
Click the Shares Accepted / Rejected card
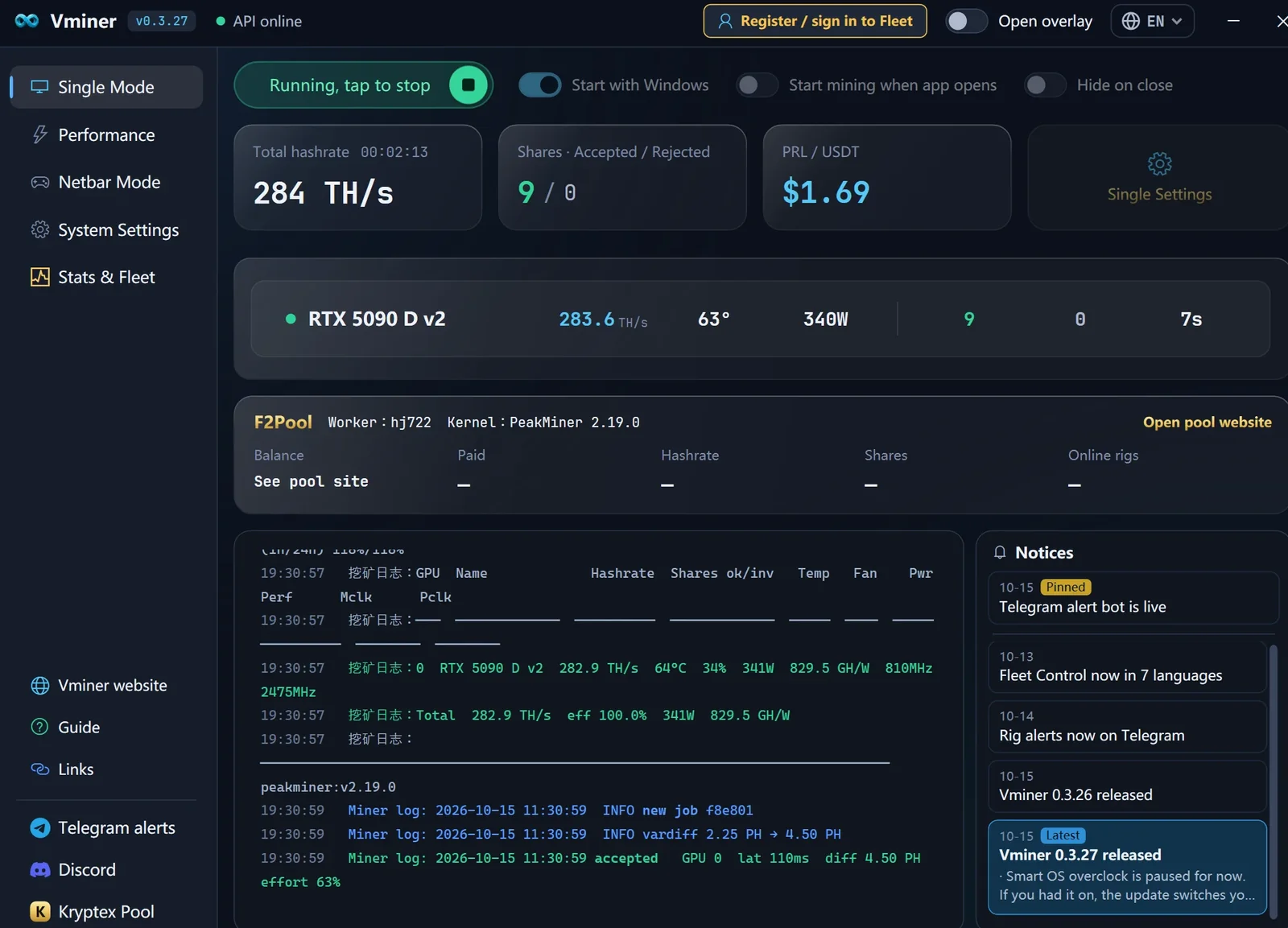coord(622,177)
